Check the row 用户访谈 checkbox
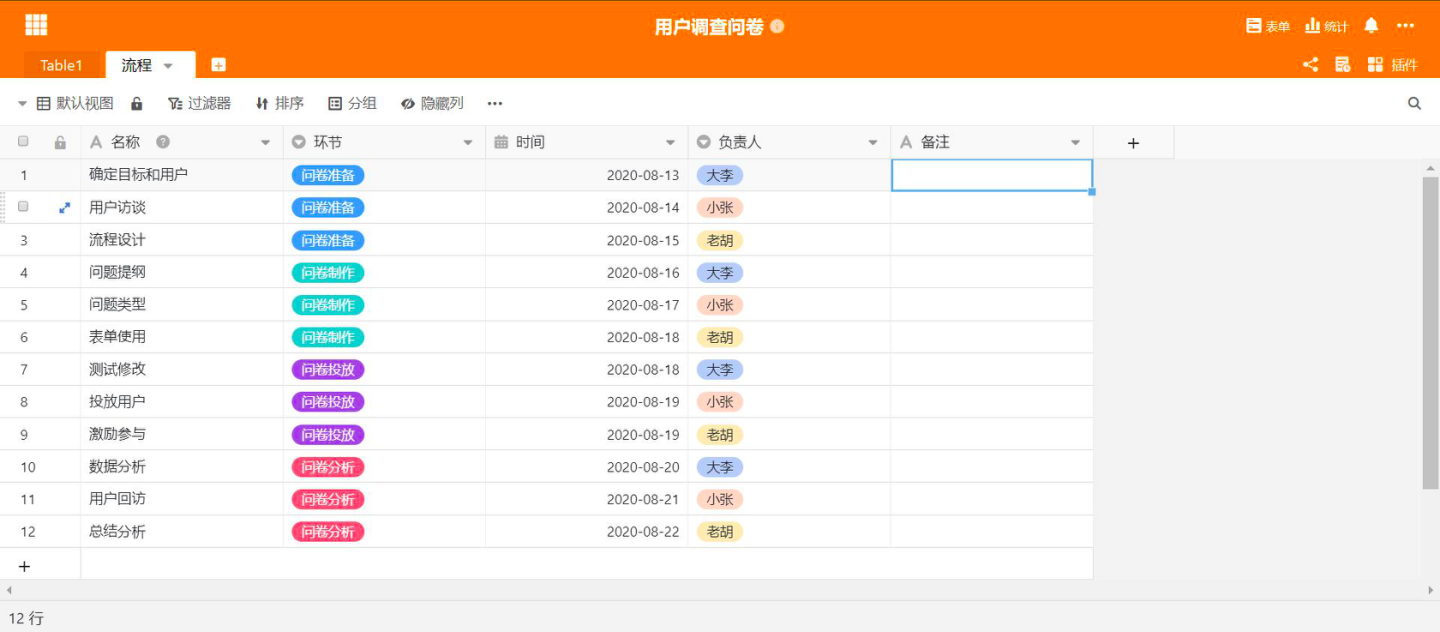This screenshot has height=632, width=1440. pyautogui.click(x=23, y=206)
